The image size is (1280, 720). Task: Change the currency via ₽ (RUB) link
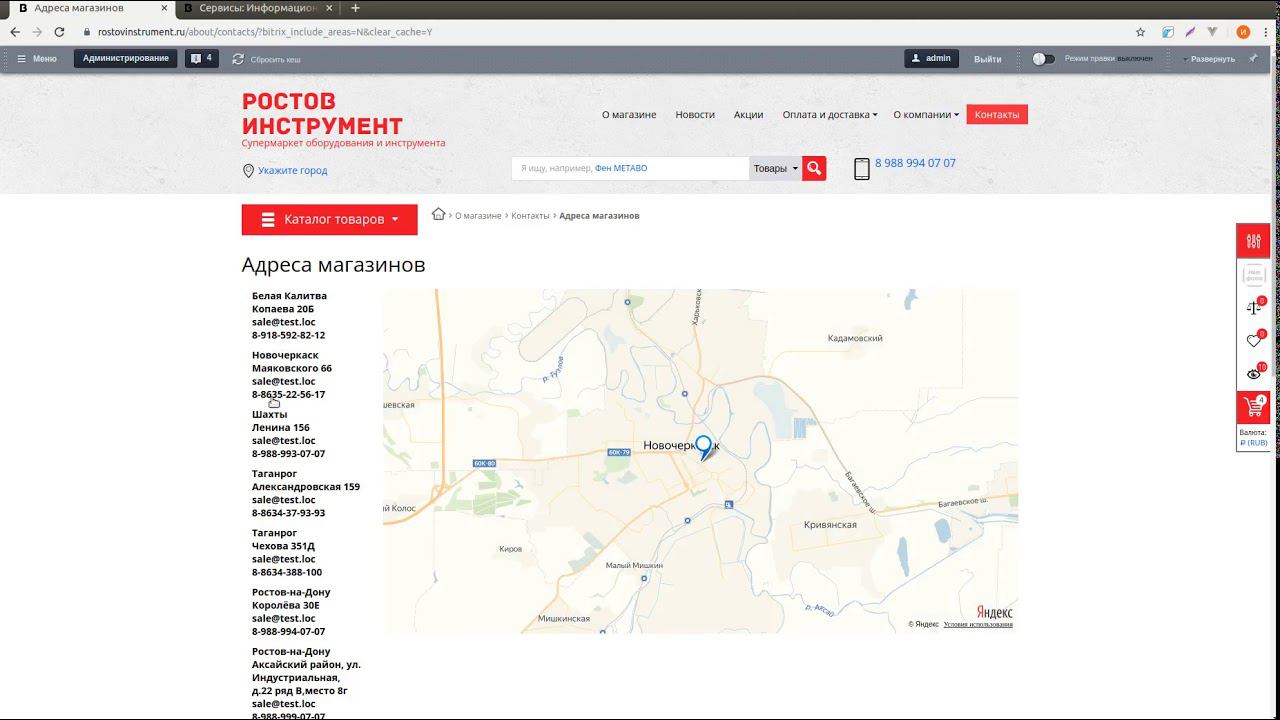[x=1253, y=443]
